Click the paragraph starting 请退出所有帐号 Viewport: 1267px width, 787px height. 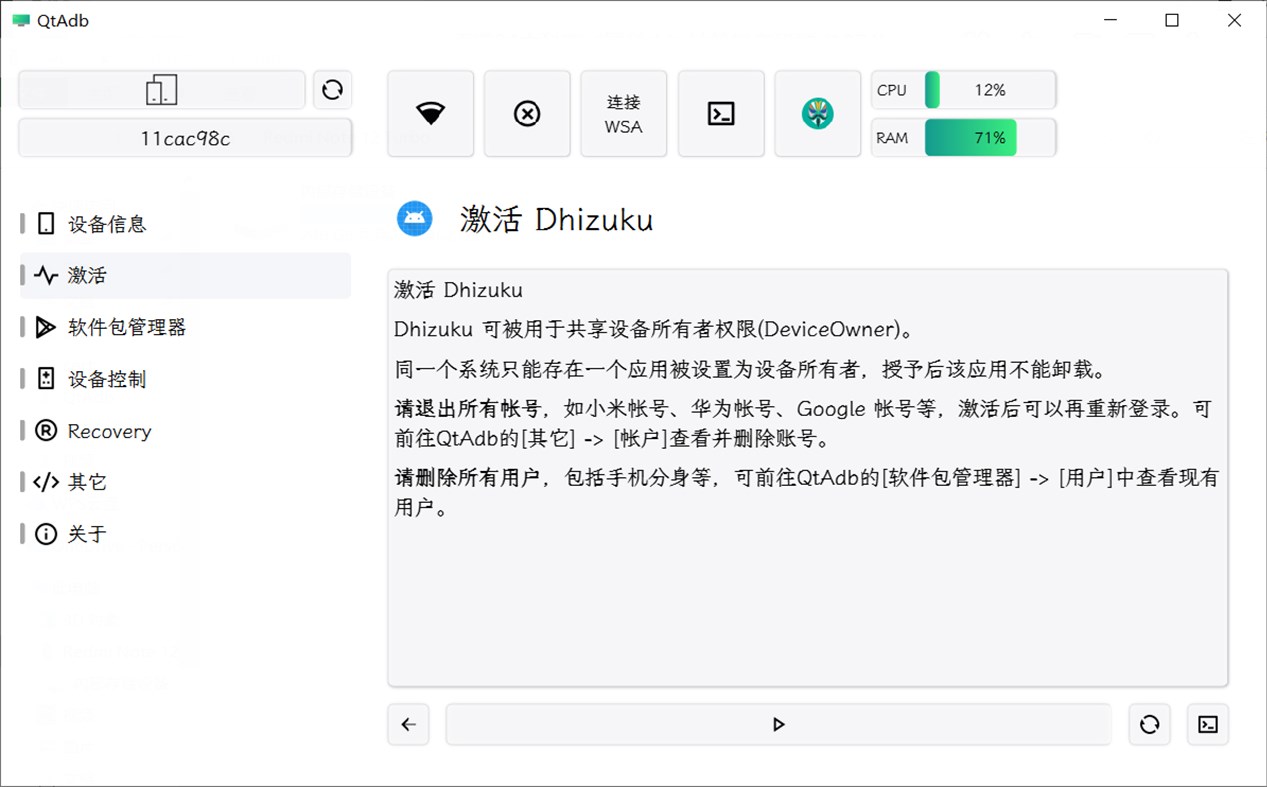tap(803, 424)
